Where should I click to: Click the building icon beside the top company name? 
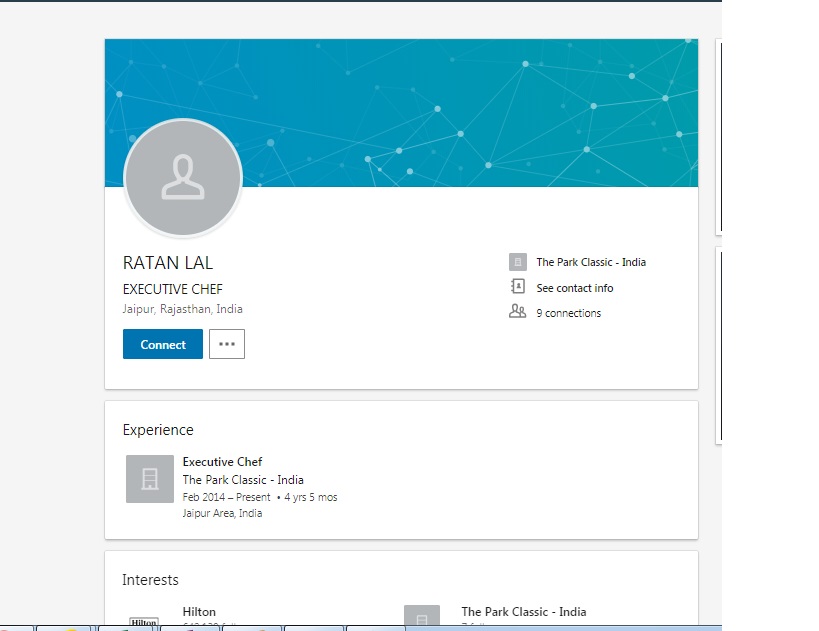click(x=517, y=262)
